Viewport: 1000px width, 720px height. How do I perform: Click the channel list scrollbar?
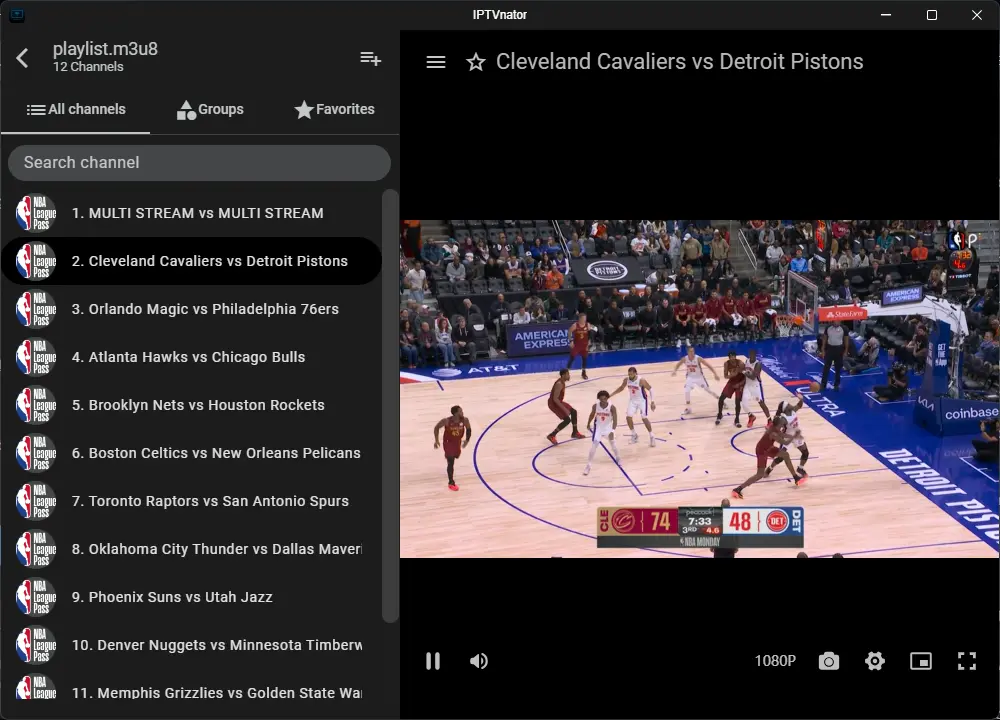pyautogui.click(x=390, y=406)
